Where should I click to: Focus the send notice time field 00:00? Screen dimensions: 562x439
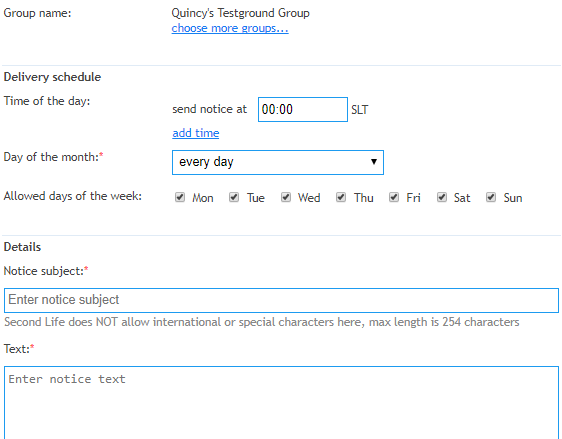coord(303,109)
